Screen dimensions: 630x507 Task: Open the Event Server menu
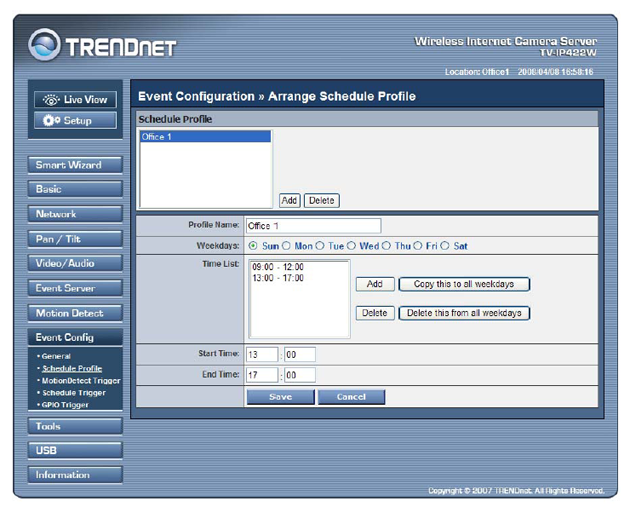[75, 288]
